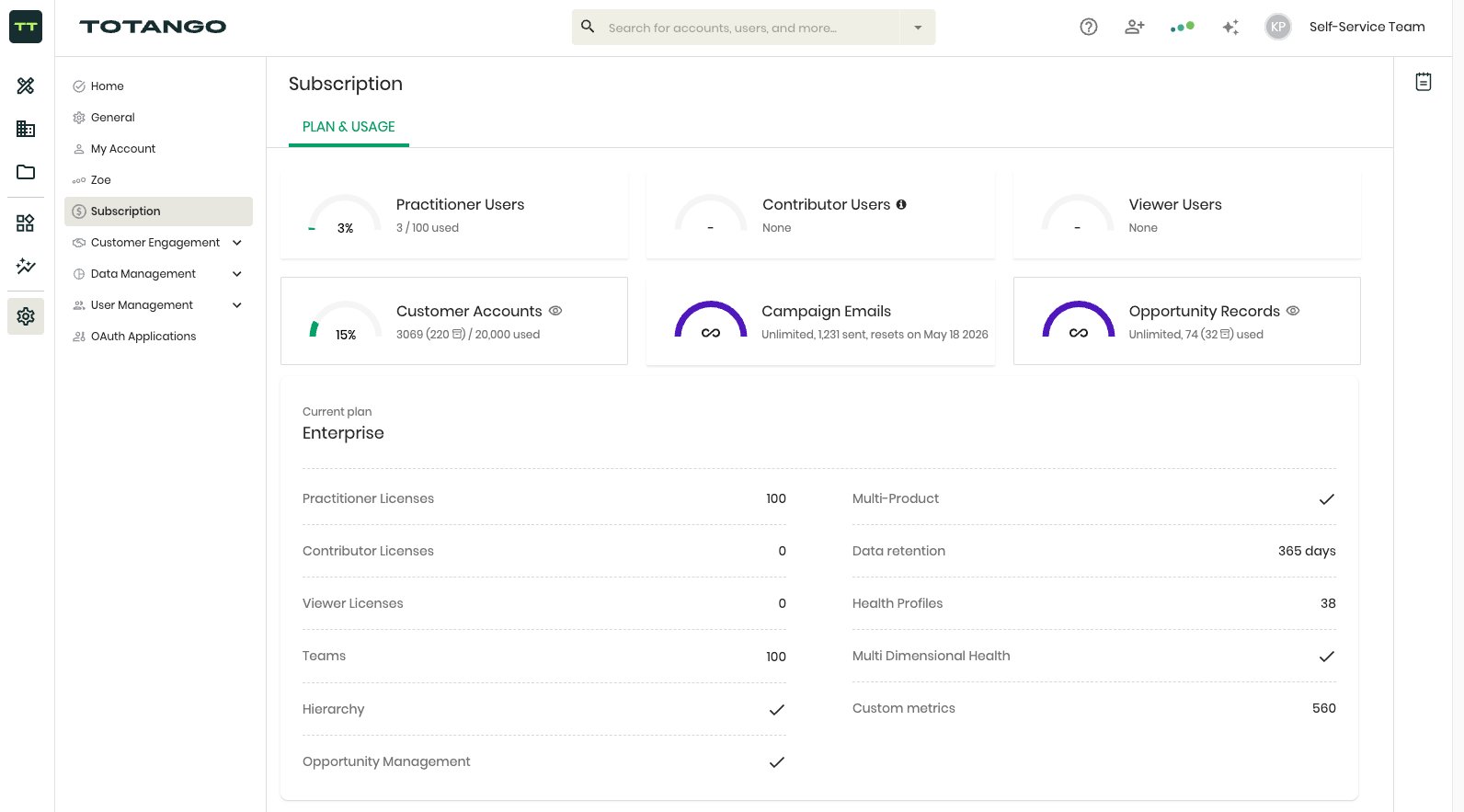Click the Practitioner Users 3% gauge
Viewport: 1464px width, 812px height.
(345, 214)
